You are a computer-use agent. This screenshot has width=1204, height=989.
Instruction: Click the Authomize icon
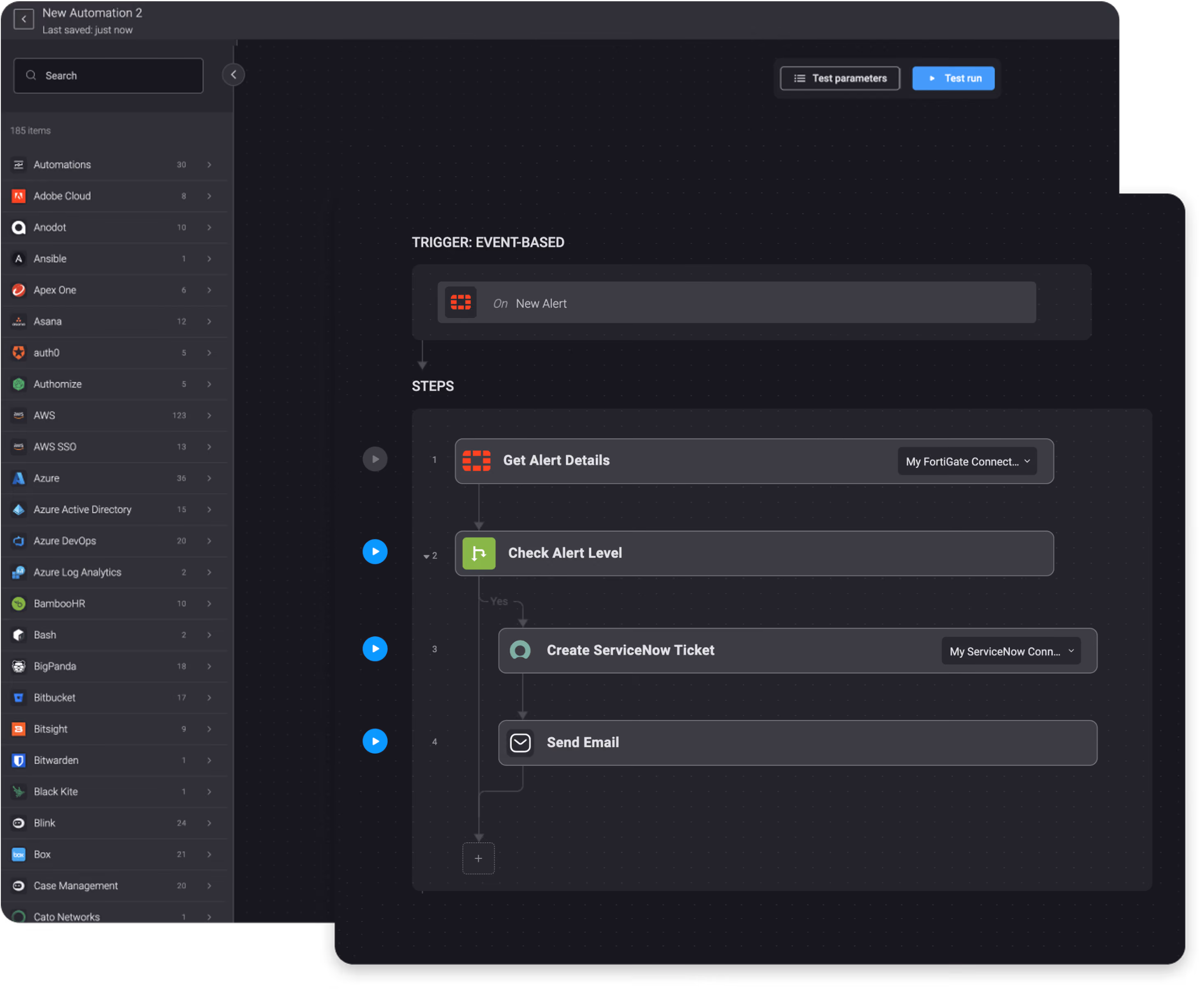19,384
